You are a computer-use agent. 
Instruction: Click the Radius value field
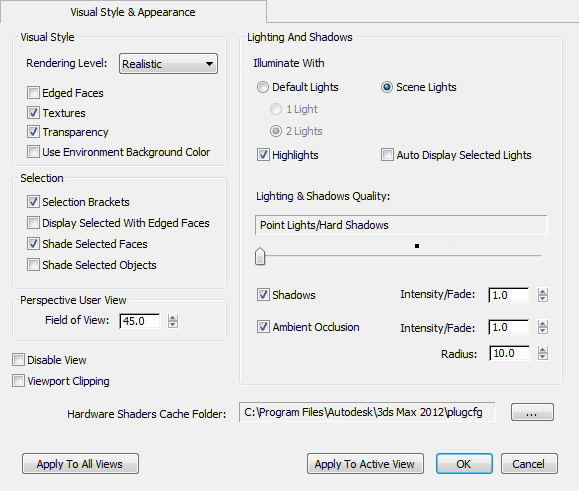click(x=510, y=353)
